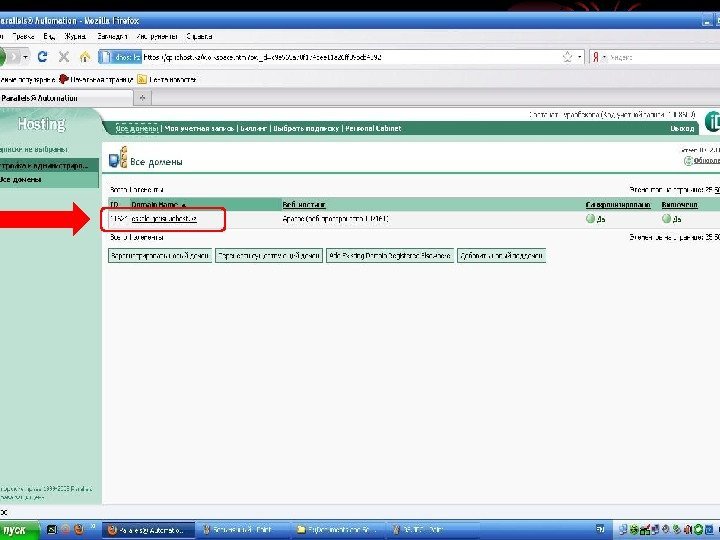
Task: Open the Лента новостей feed bookmark
Action: click(167, 79)
